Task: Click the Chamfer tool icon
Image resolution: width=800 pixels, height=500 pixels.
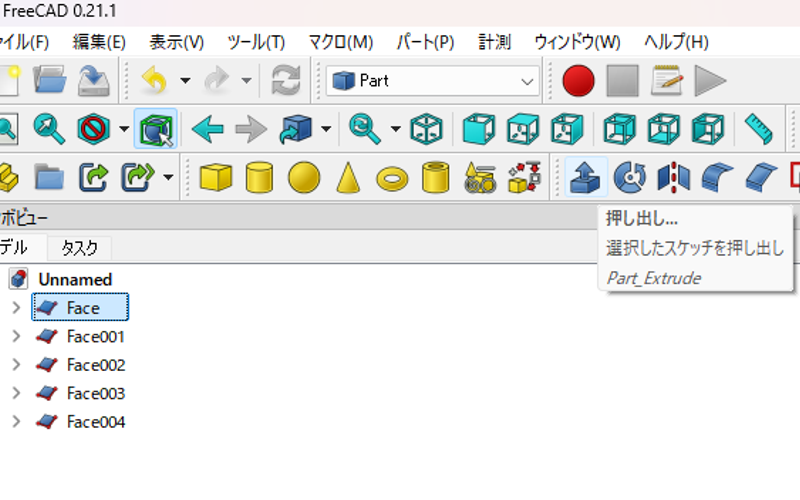Action: coord(762,177)
